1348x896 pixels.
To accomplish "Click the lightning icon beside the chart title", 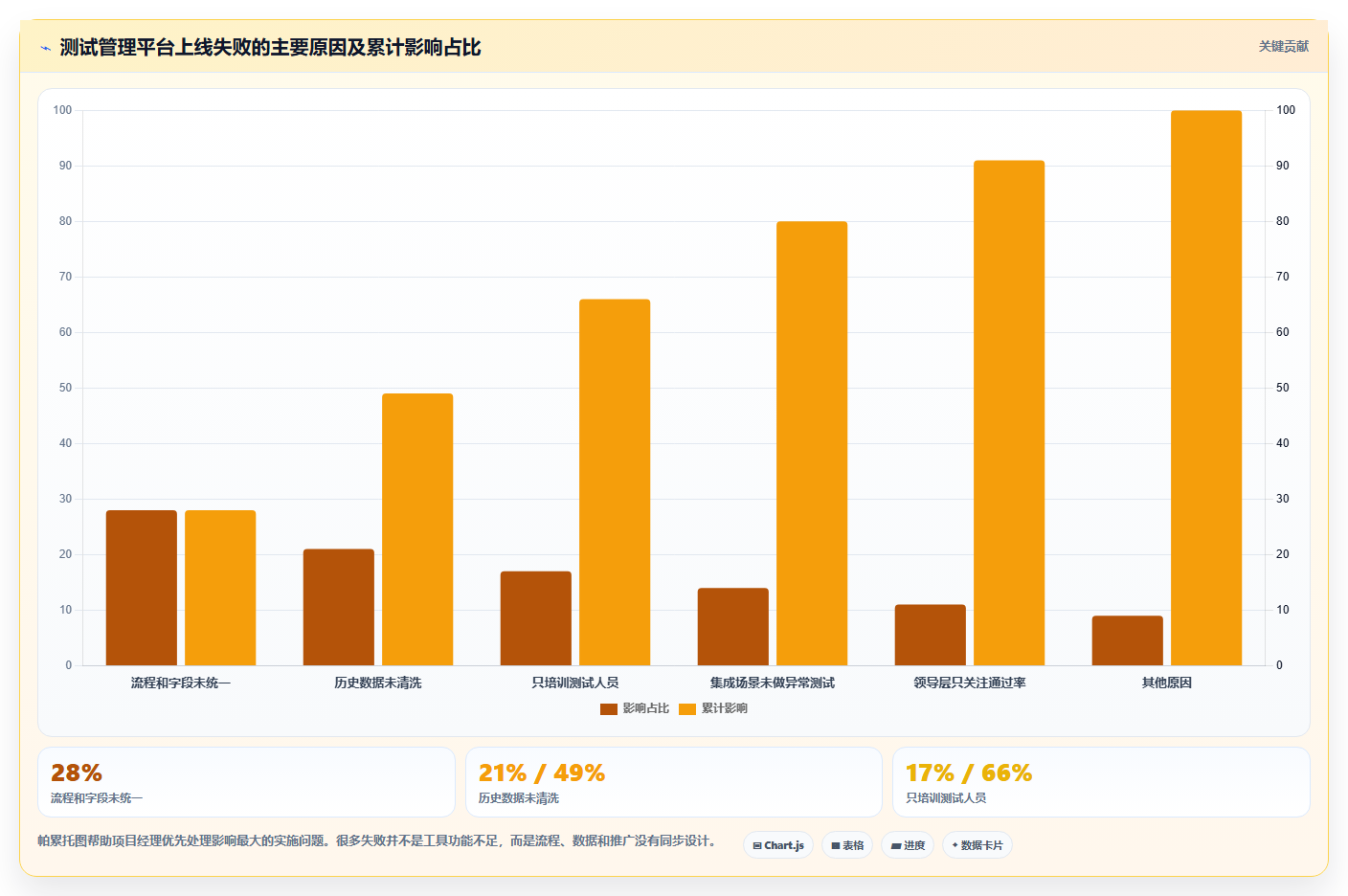I will click(x=45, y=48).
